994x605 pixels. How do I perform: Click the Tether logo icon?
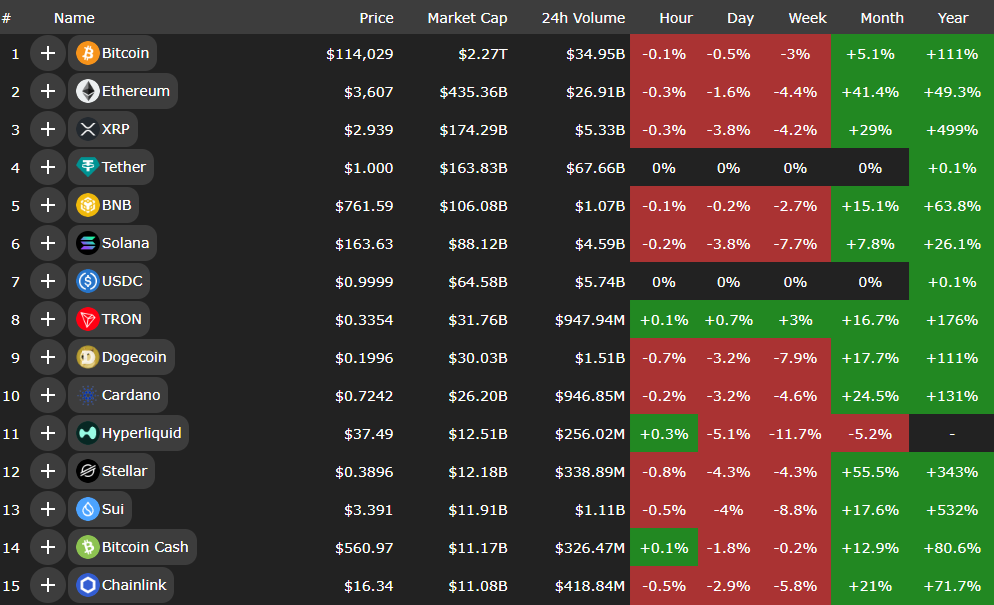(87, 167)
